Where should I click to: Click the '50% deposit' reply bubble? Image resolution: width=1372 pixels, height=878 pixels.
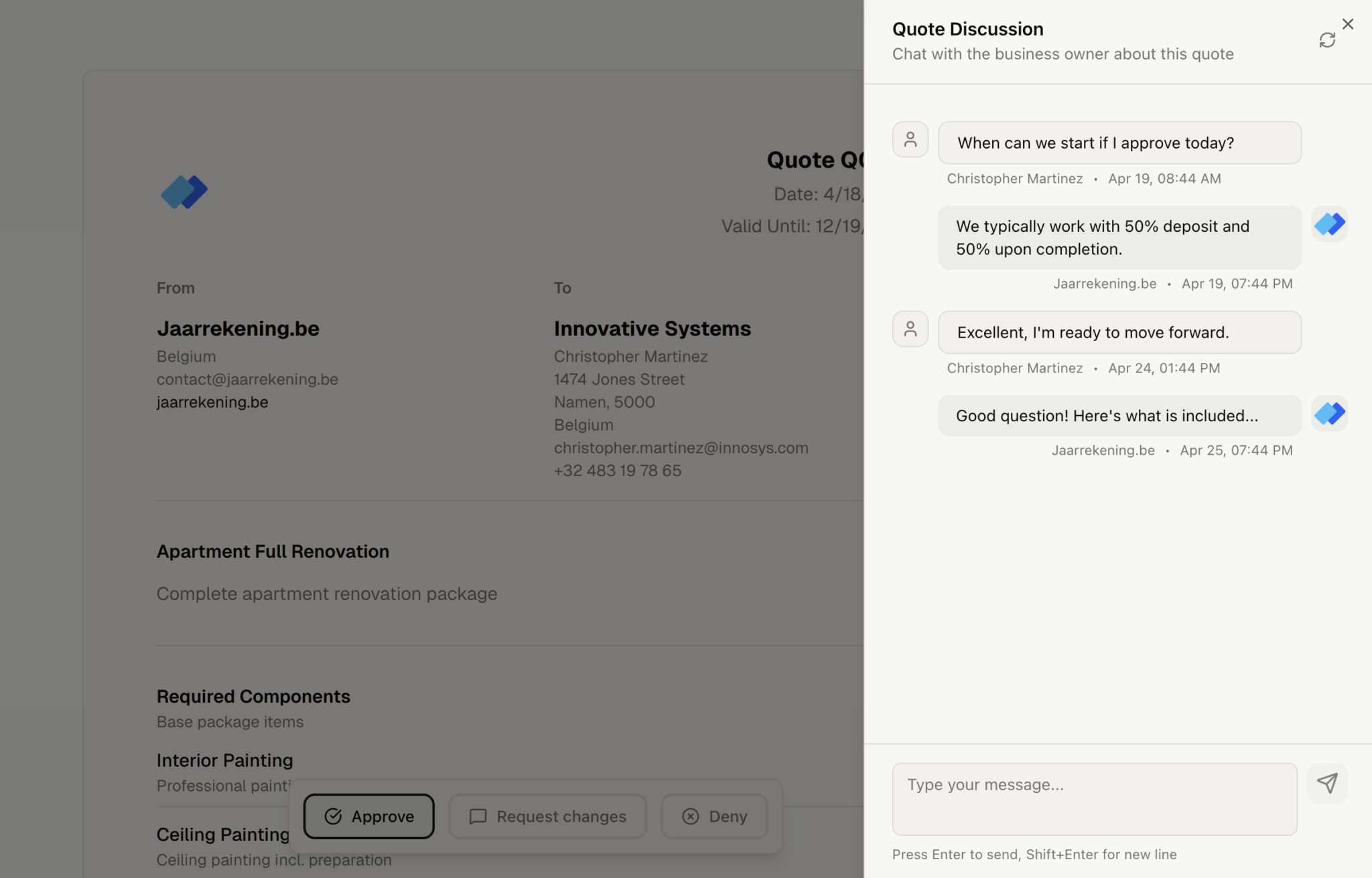click(x=1119, y=238)
